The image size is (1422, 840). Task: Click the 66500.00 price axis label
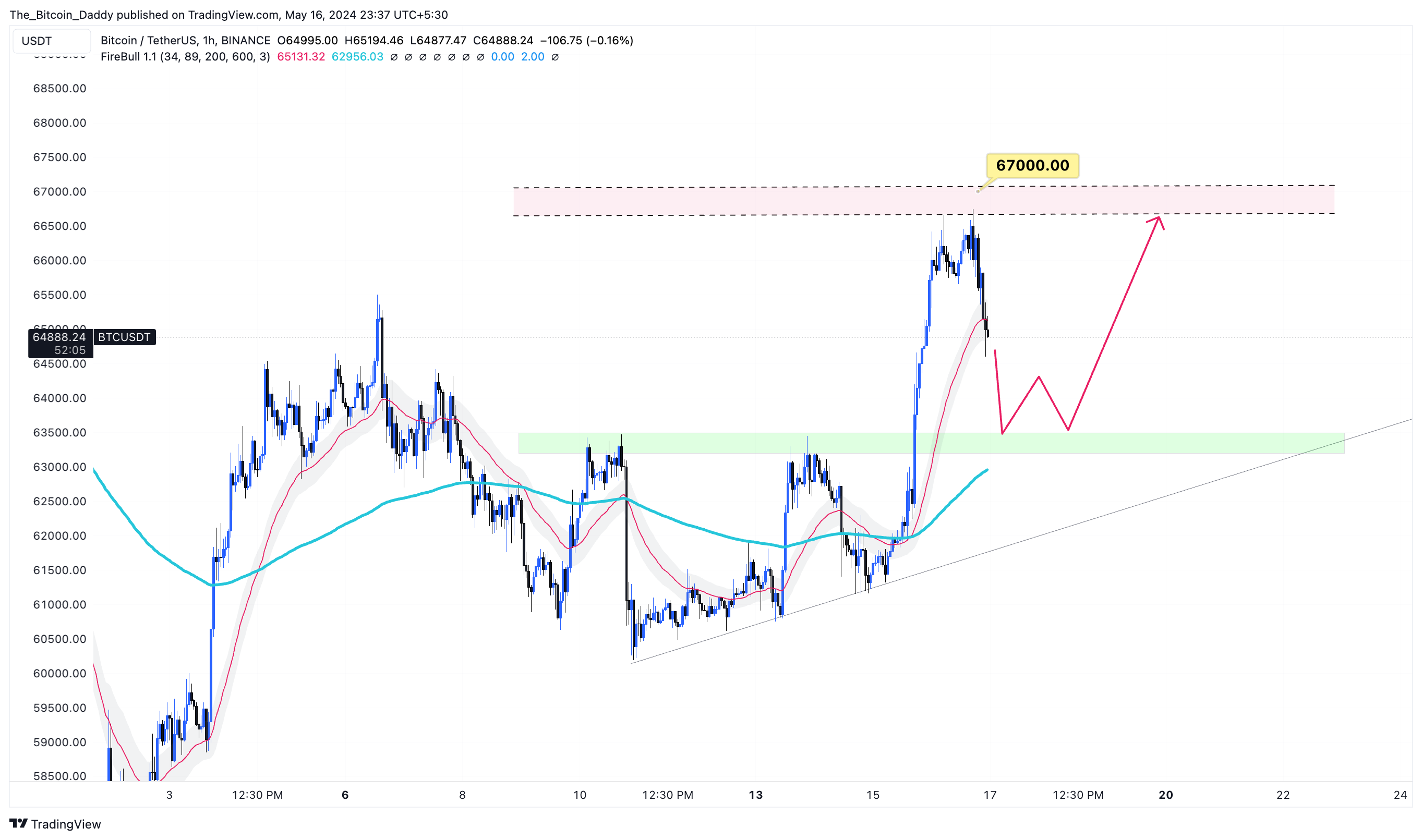coord(59,226)
